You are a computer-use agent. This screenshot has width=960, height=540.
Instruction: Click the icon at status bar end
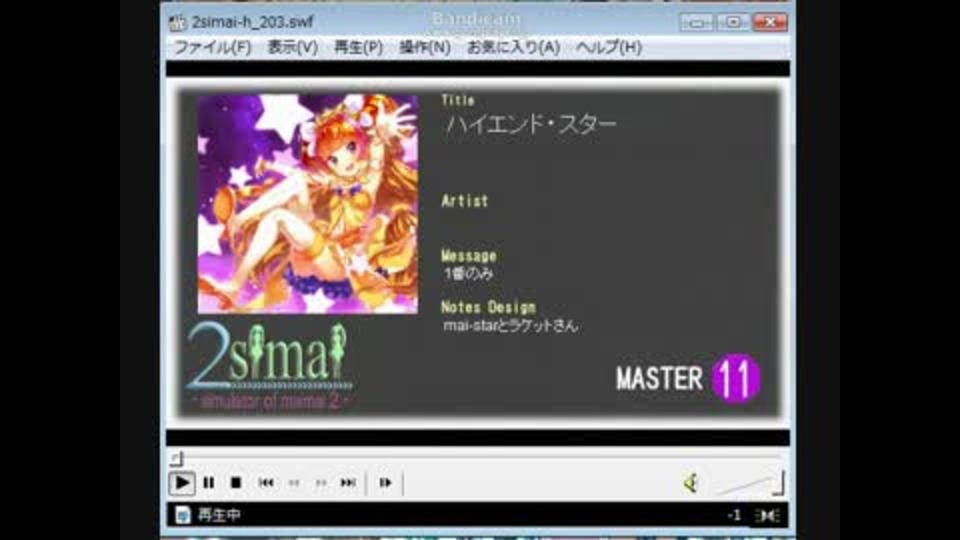pyautogui.click(x=767, y=516)
